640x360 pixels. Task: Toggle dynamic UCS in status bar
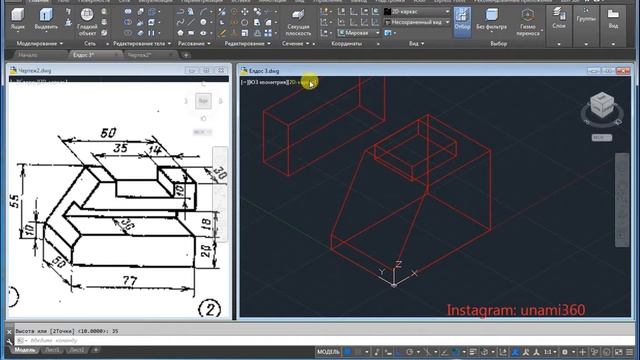503,352
